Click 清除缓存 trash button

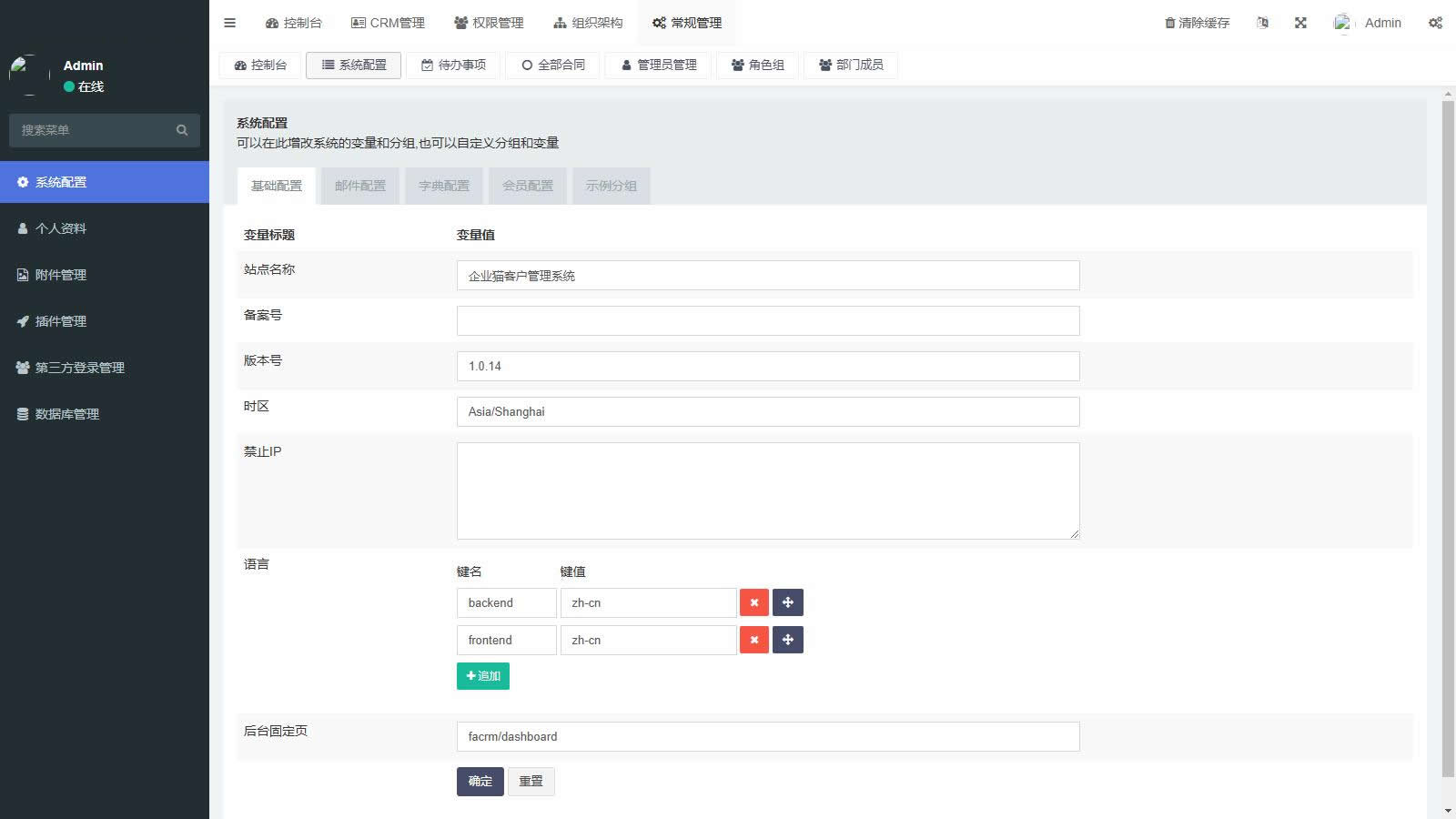pos(1197,23)
